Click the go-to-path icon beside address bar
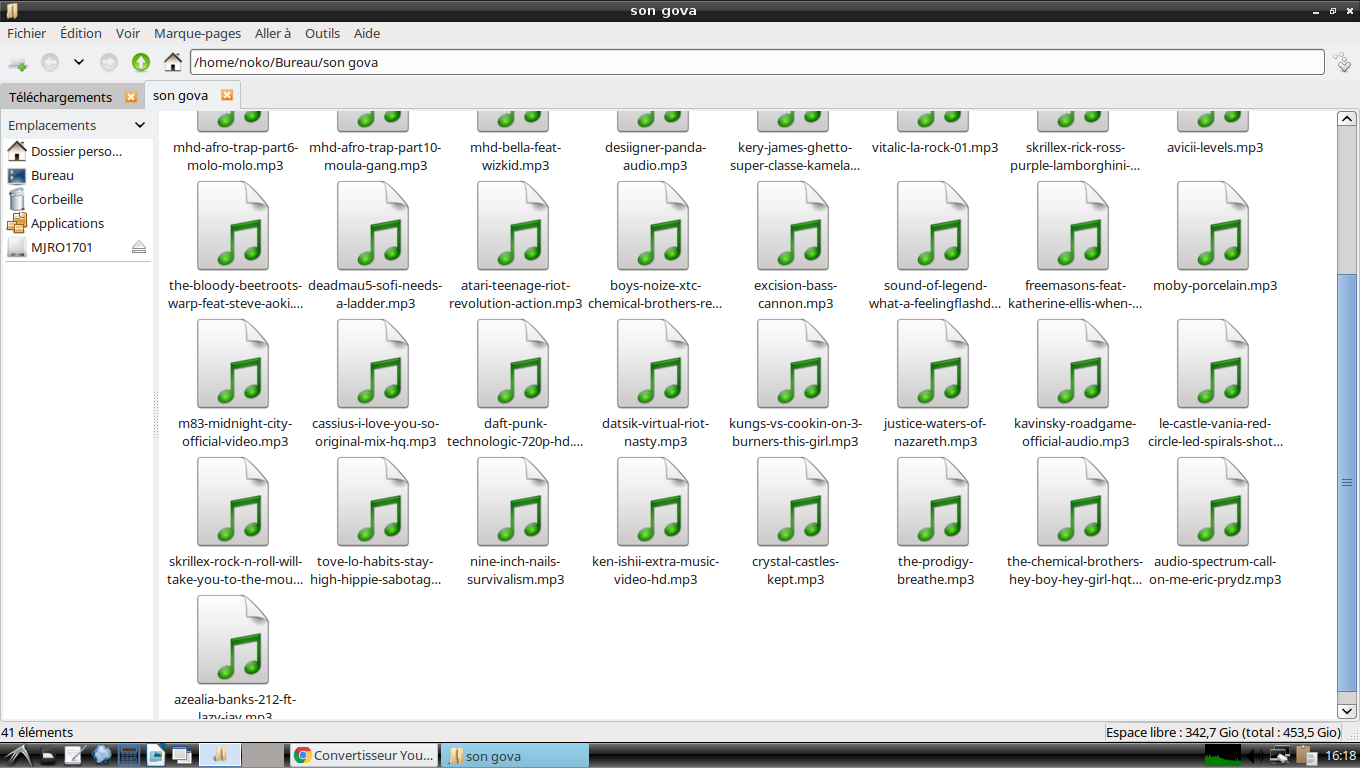The width and height of the screenshot is (1360, 768). pos(1343,62)
